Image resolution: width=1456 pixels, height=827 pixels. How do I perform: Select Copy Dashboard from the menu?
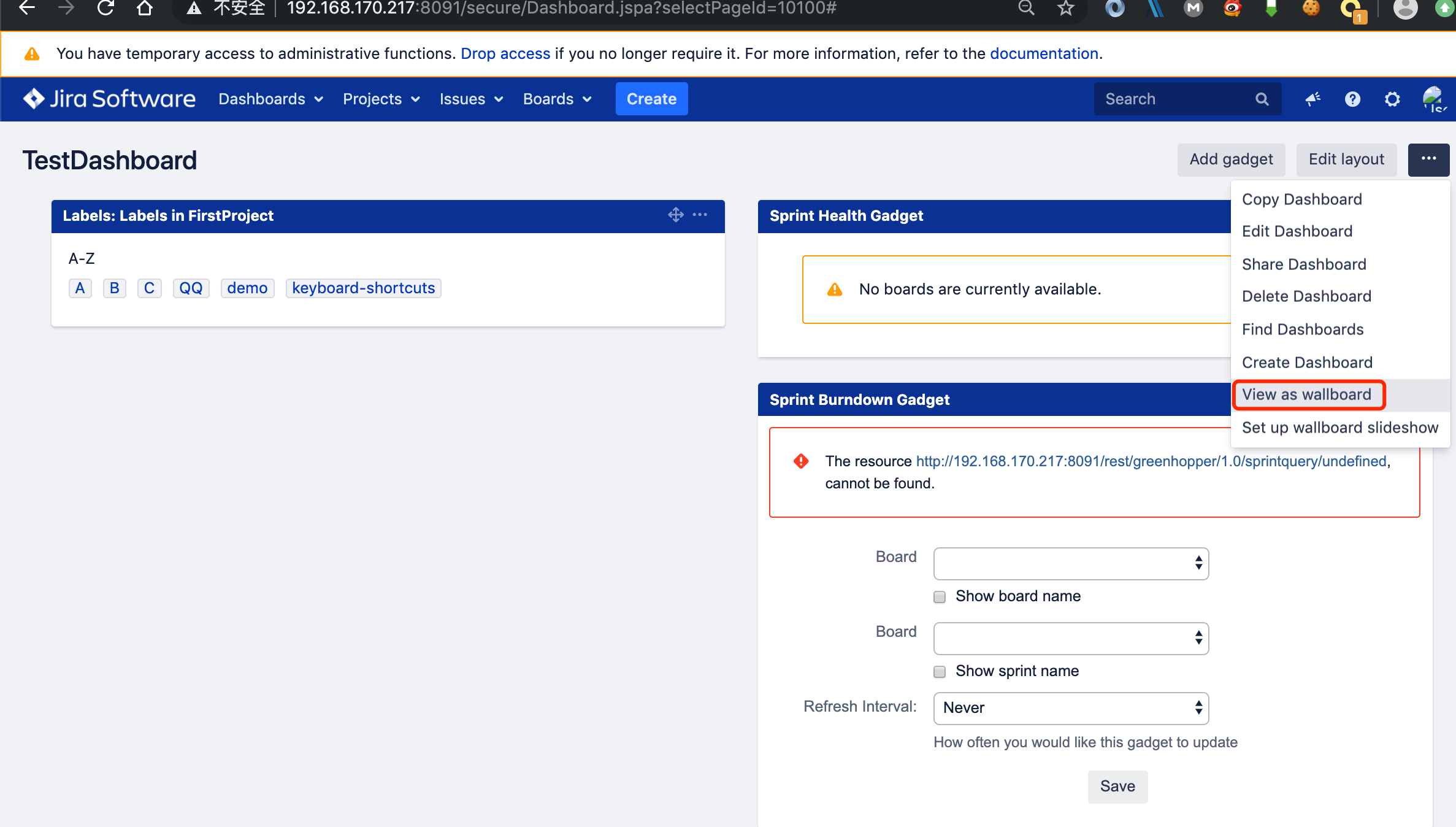[x=1340, y=199]
